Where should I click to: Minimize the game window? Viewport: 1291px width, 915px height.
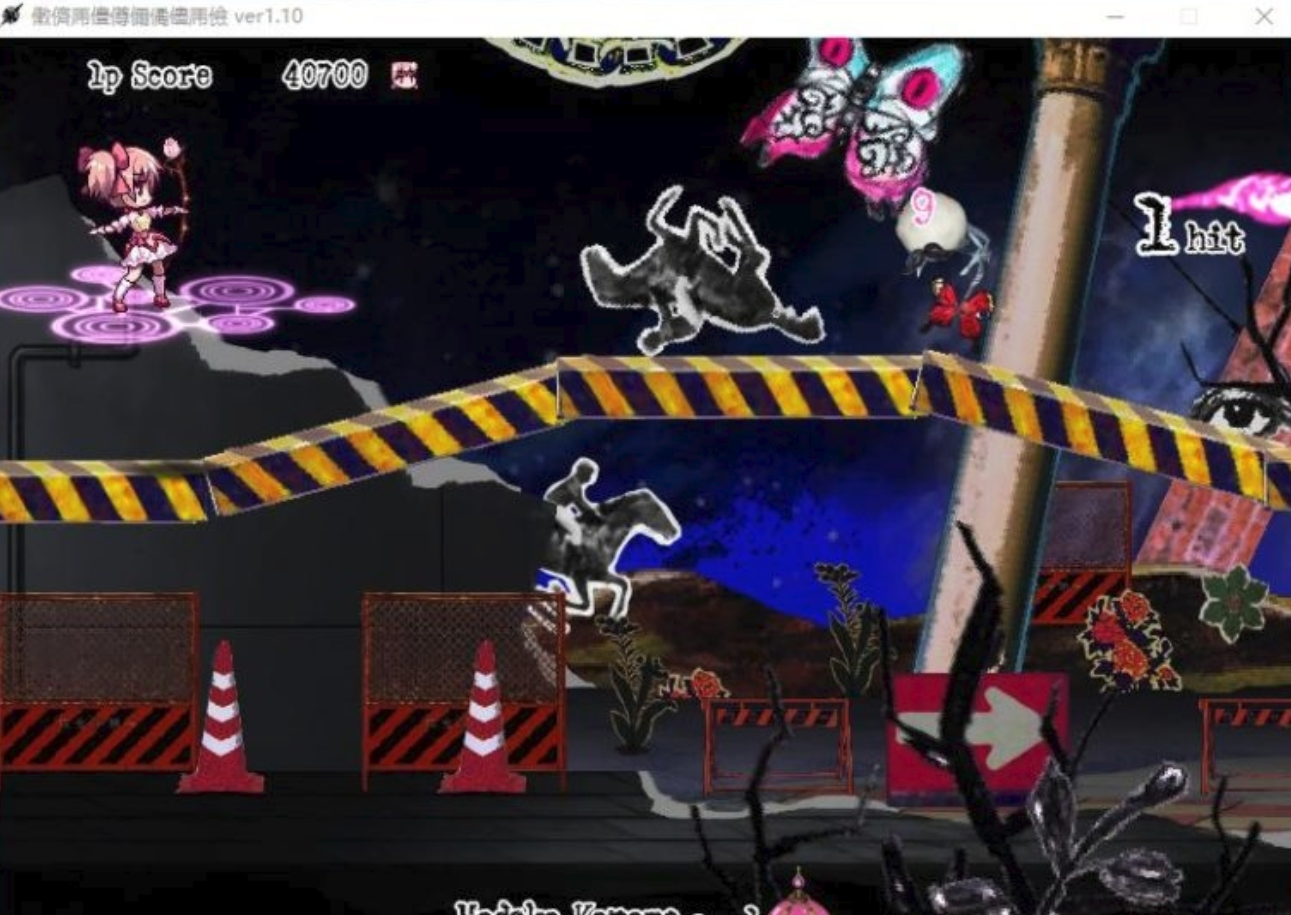[x=1115, y=17]
